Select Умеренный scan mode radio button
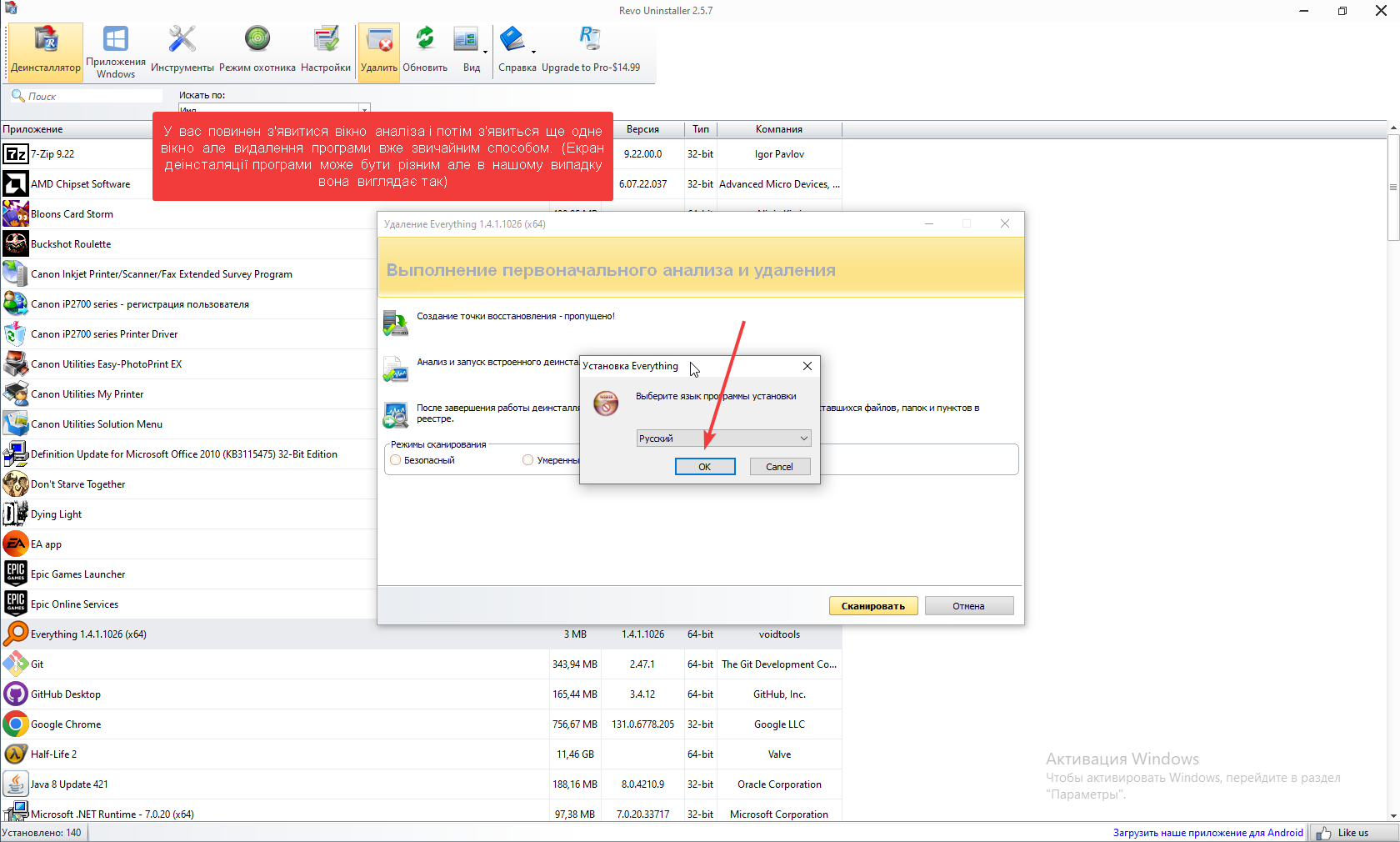Image resolution: width=1400 pixels, height=842 pixels. click(x=527, y=460)
